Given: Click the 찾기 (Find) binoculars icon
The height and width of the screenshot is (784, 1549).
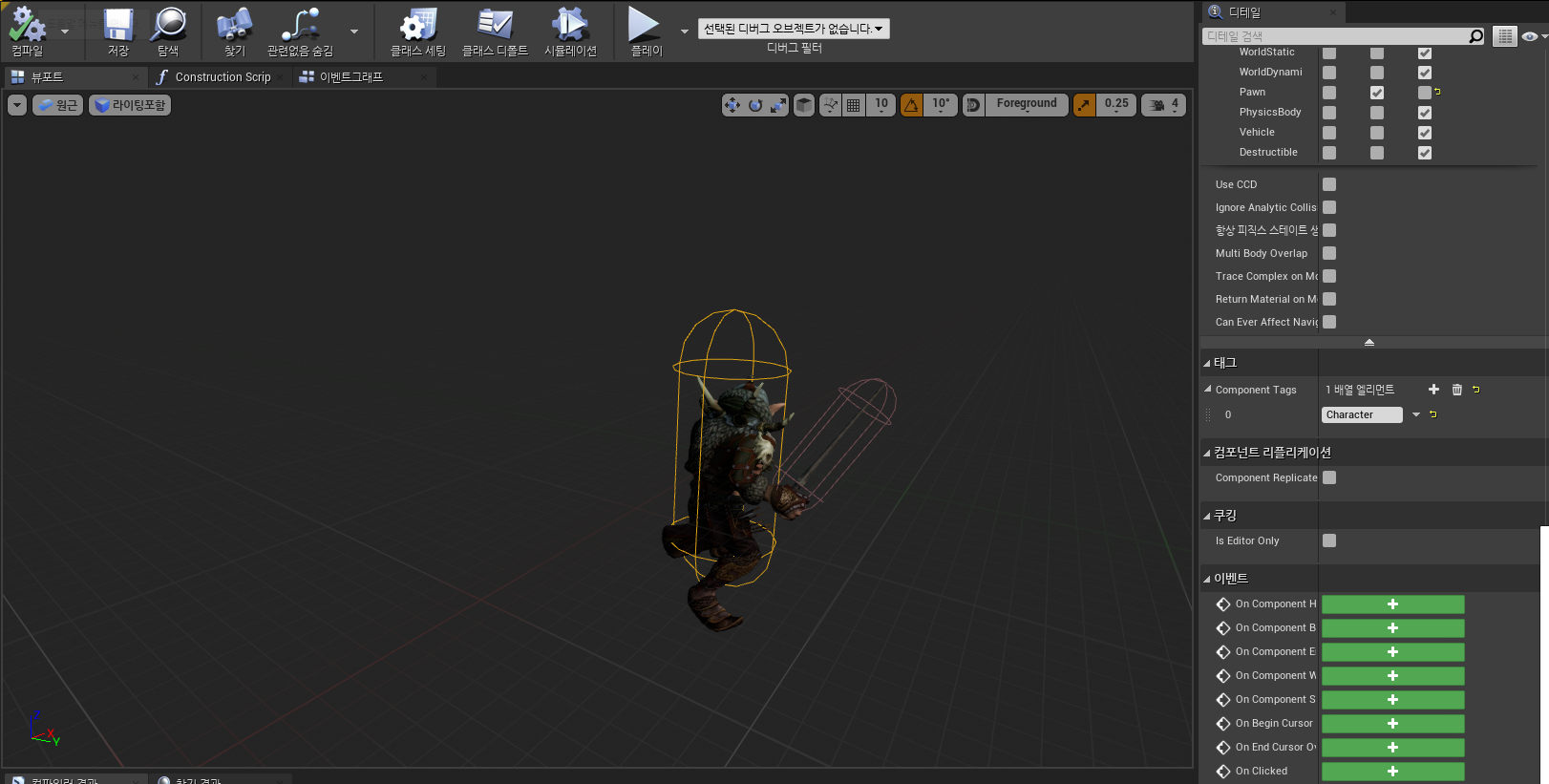Looking at the screenshot, I should (x=235, y=26).
